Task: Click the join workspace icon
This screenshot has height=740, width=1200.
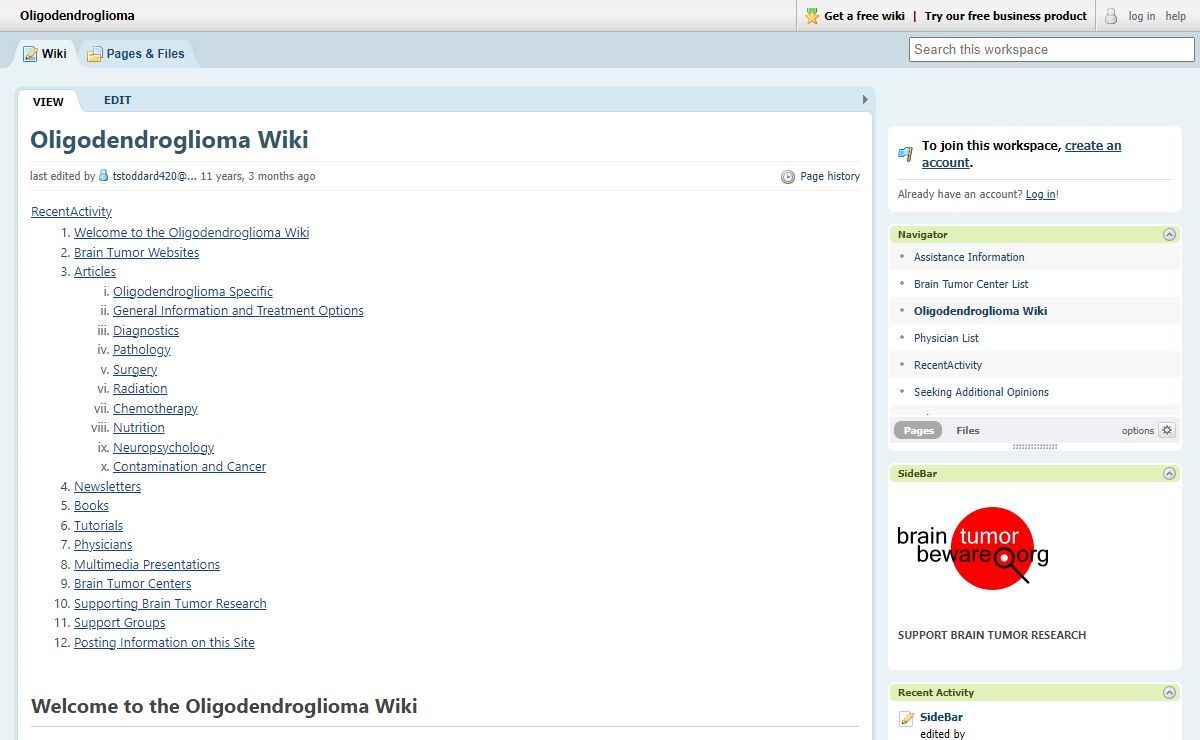Action: pos(905,154)
